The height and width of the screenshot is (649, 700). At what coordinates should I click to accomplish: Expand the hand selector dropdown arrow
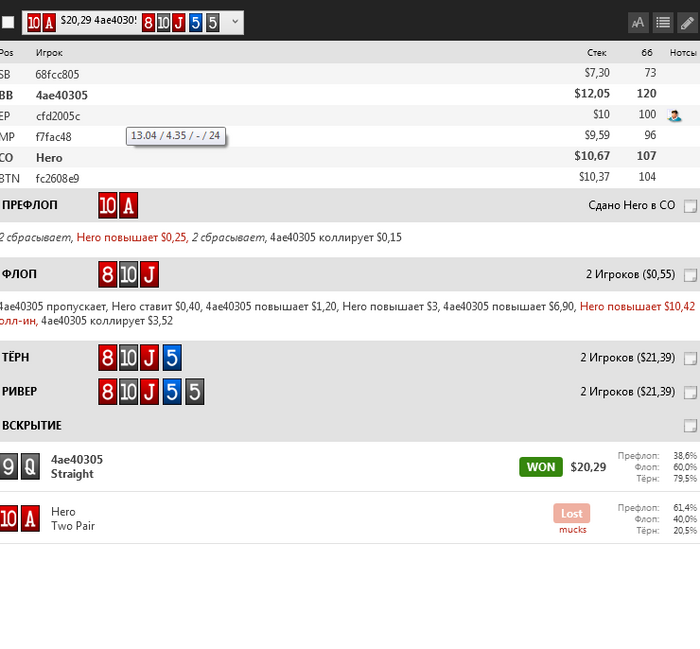pyautogui.click(x=235, y=21)
